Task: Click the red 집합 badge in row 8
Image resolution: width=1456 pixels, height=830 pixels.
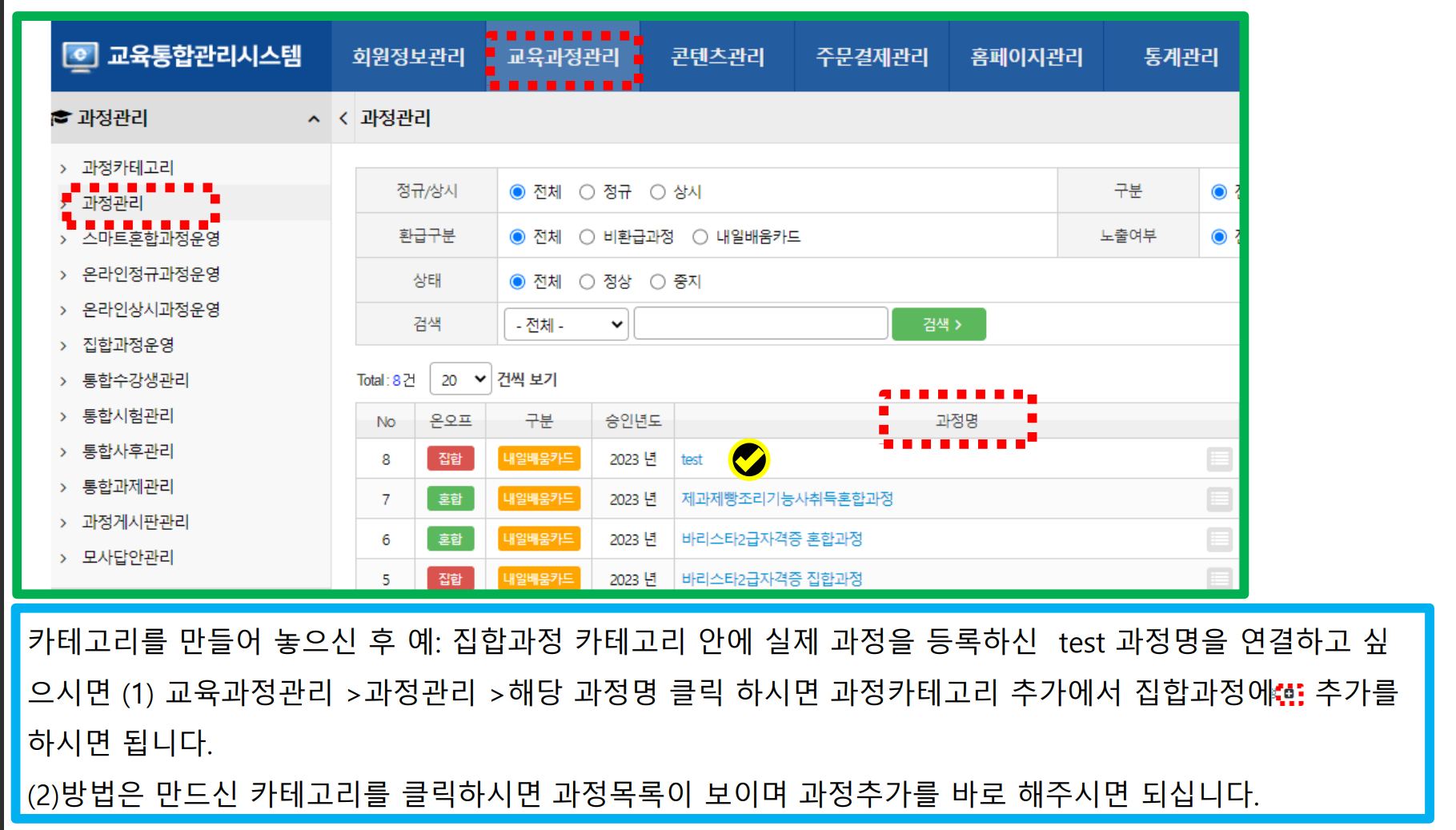Action: [x=450, y=459]
